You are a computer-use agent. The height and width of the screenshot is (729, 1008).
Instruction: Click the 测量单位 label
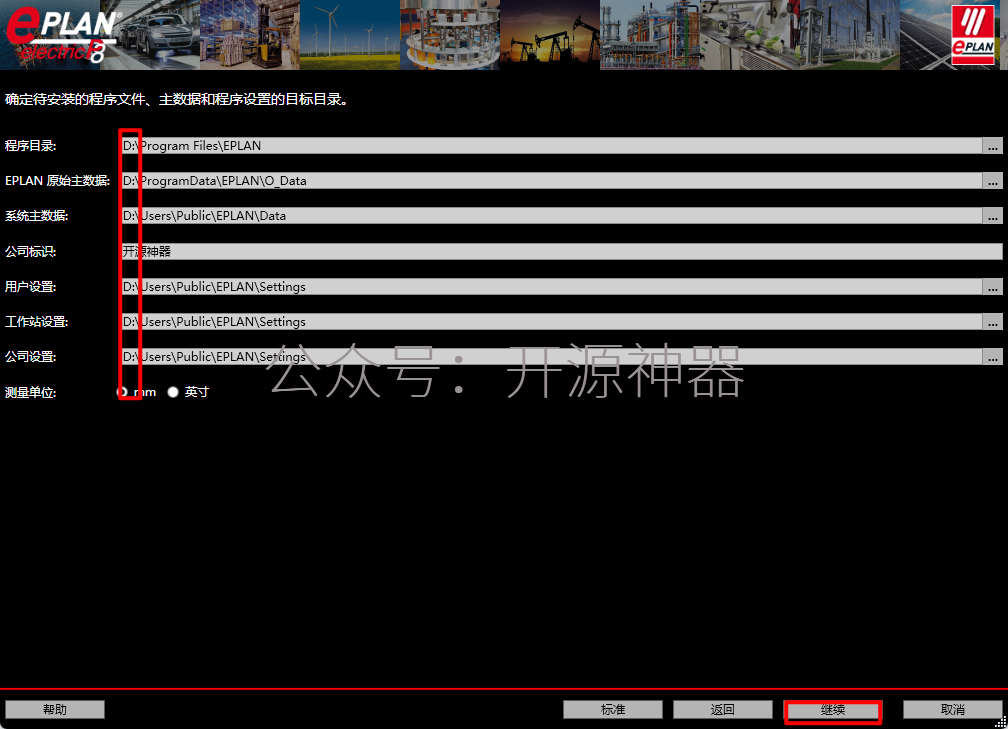click(x=30, y=392)
